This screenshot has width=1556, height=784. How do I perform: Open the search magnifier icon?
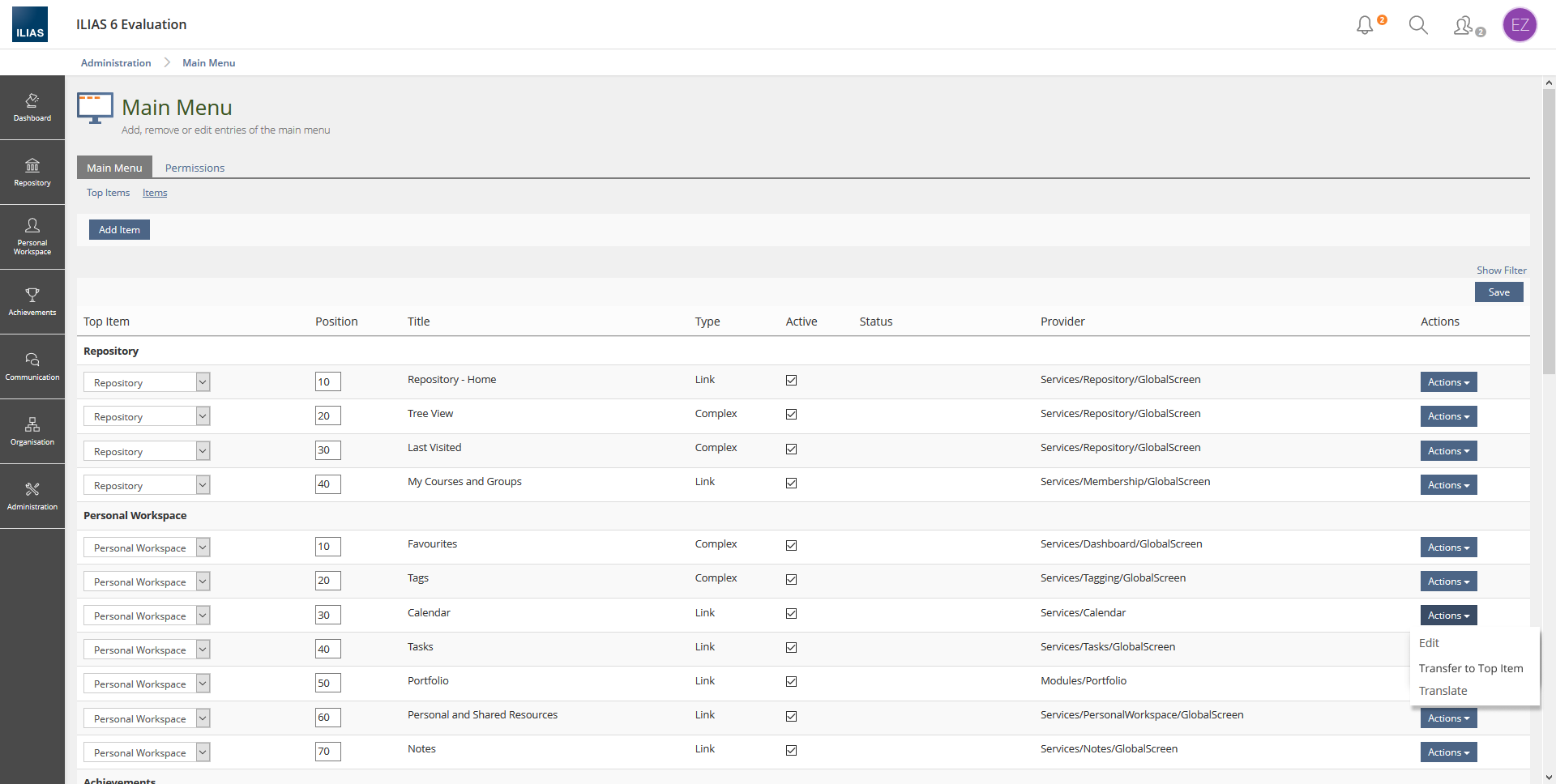(1418, 25)
